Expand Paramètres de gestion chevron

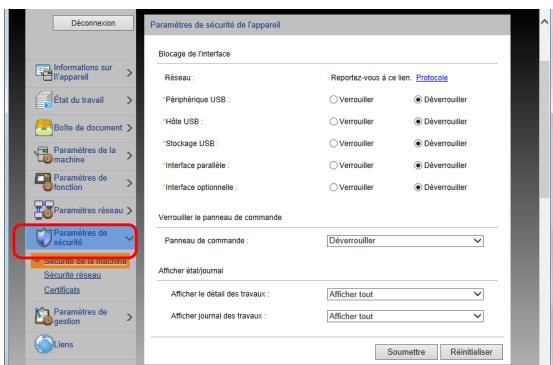click(x=129, y=317)
